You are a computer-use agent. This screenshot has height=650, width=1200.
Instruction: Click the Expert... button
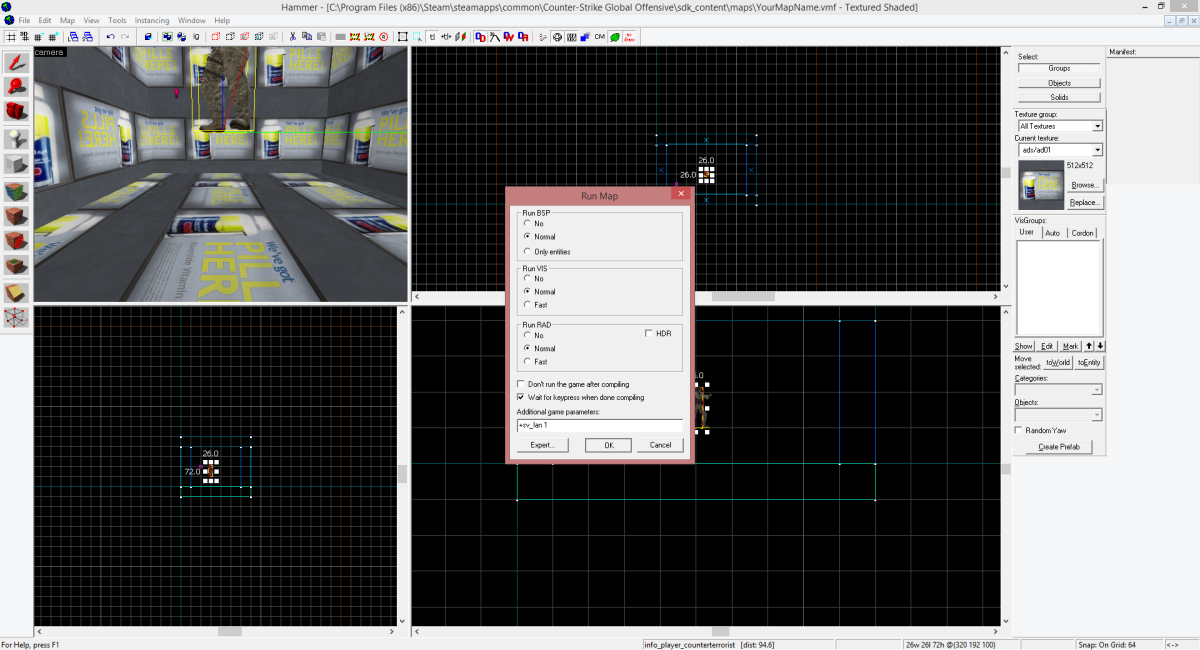click(x=542, y=445)
